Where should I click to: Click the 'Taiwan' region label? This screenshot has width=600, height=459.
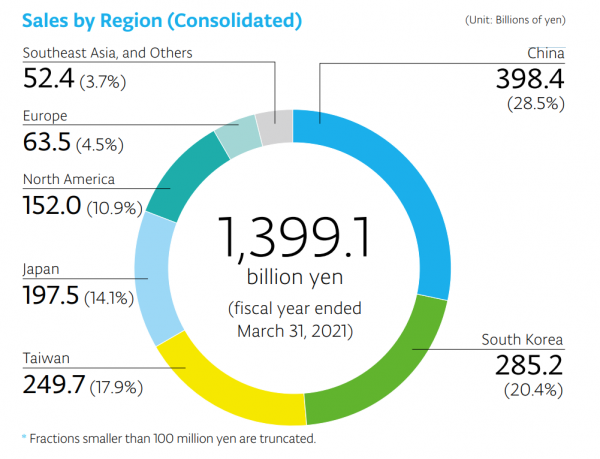[47, 357]
